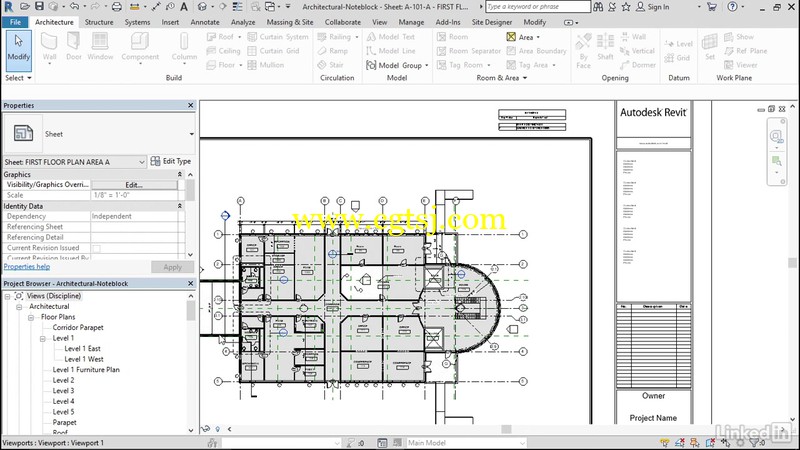This screenshot has width=800, height=450.
Task: Collapse the Level 1 tree node
Action: 43,338
